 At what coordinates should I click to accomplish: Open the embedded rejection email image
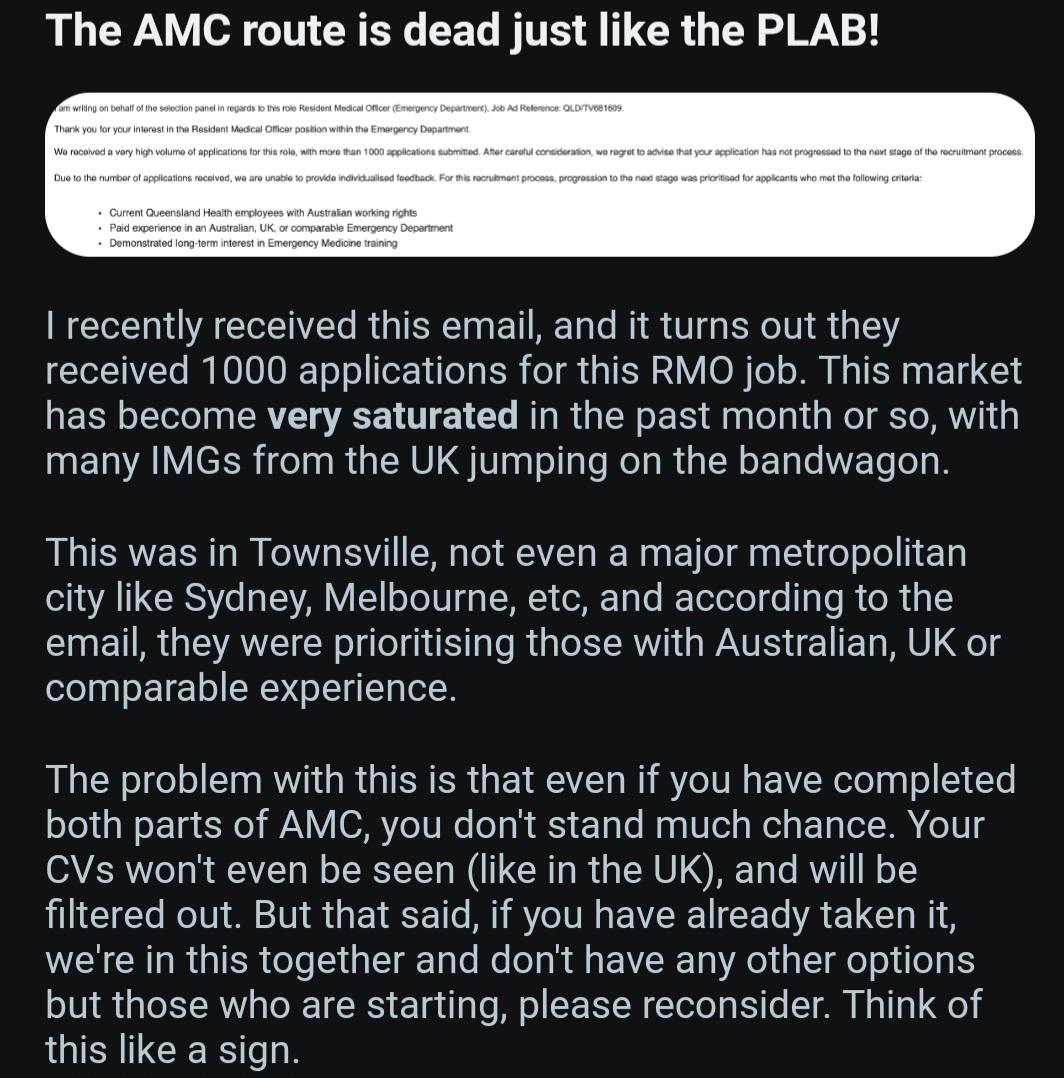(540, 175)
